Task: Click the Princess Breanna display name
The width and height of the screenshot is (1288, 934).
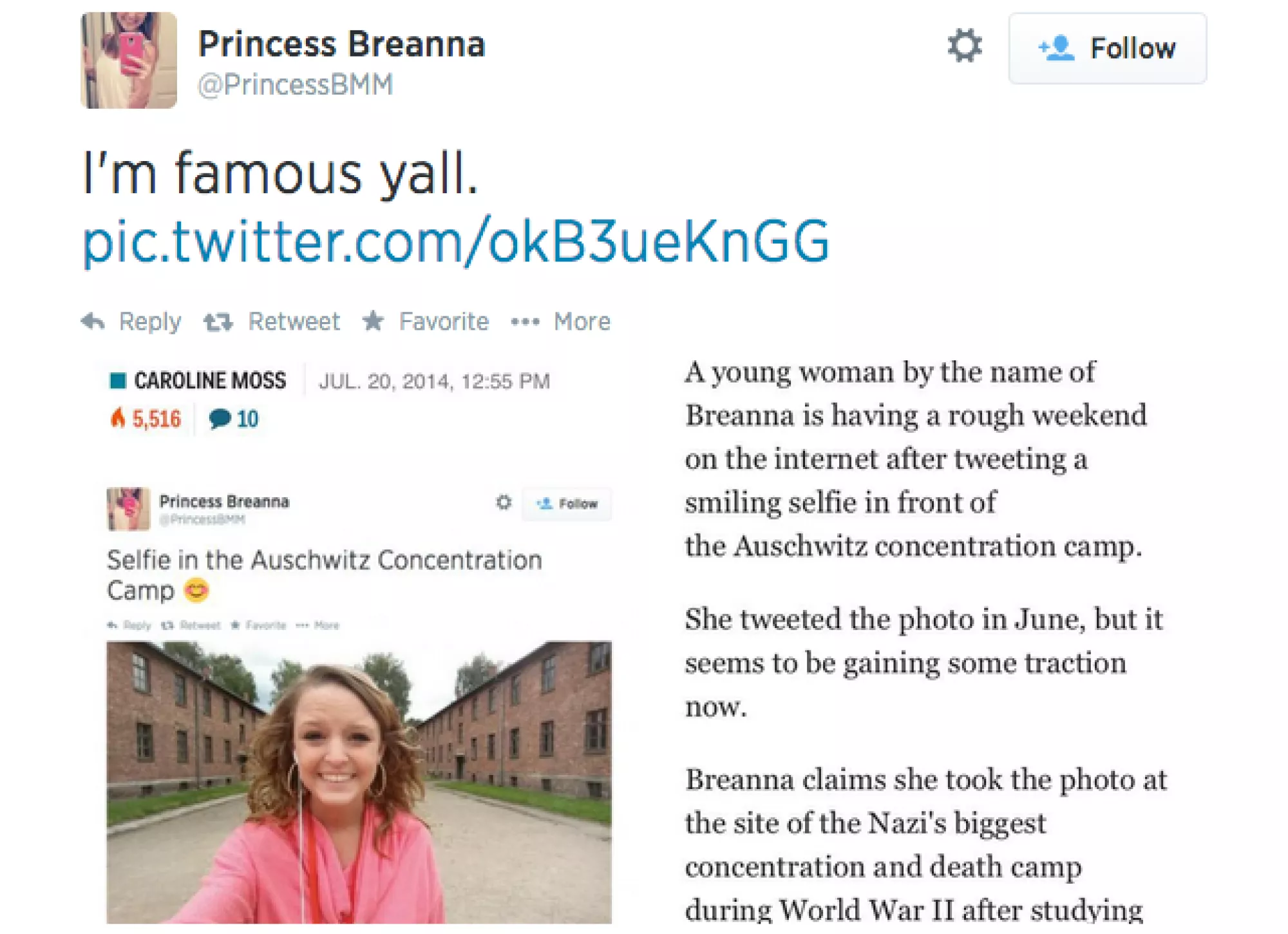Action: (341, 44)
